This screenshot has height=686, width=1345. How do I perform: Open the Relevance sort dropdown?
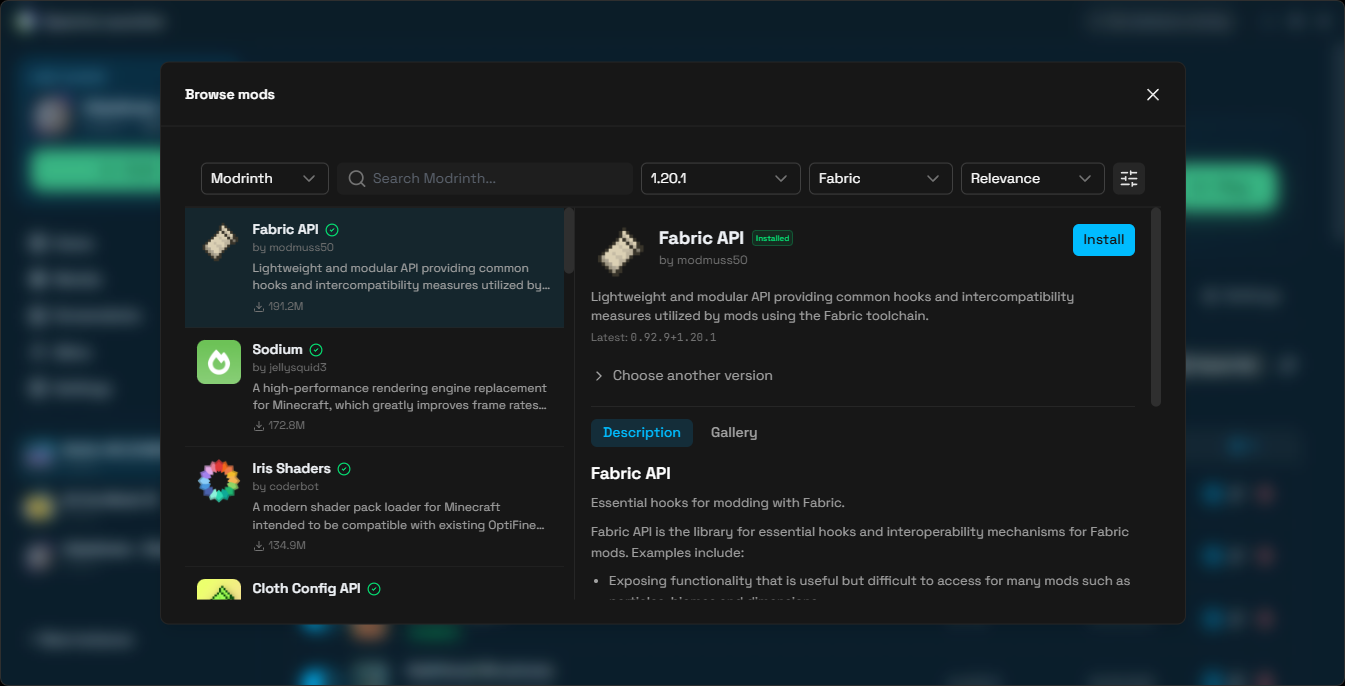(1032, 178)
